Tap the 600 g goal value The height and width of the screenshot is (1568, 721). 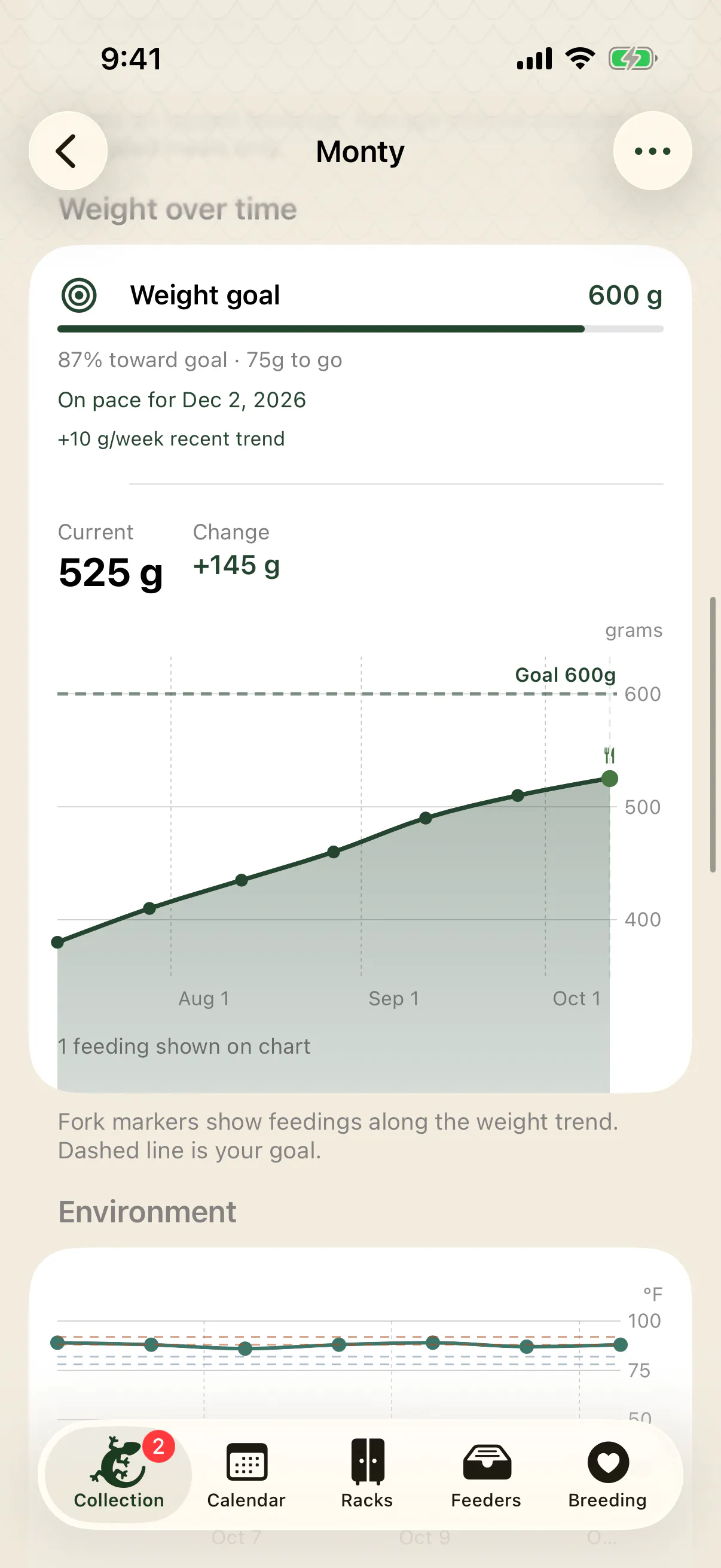[625, 295]
